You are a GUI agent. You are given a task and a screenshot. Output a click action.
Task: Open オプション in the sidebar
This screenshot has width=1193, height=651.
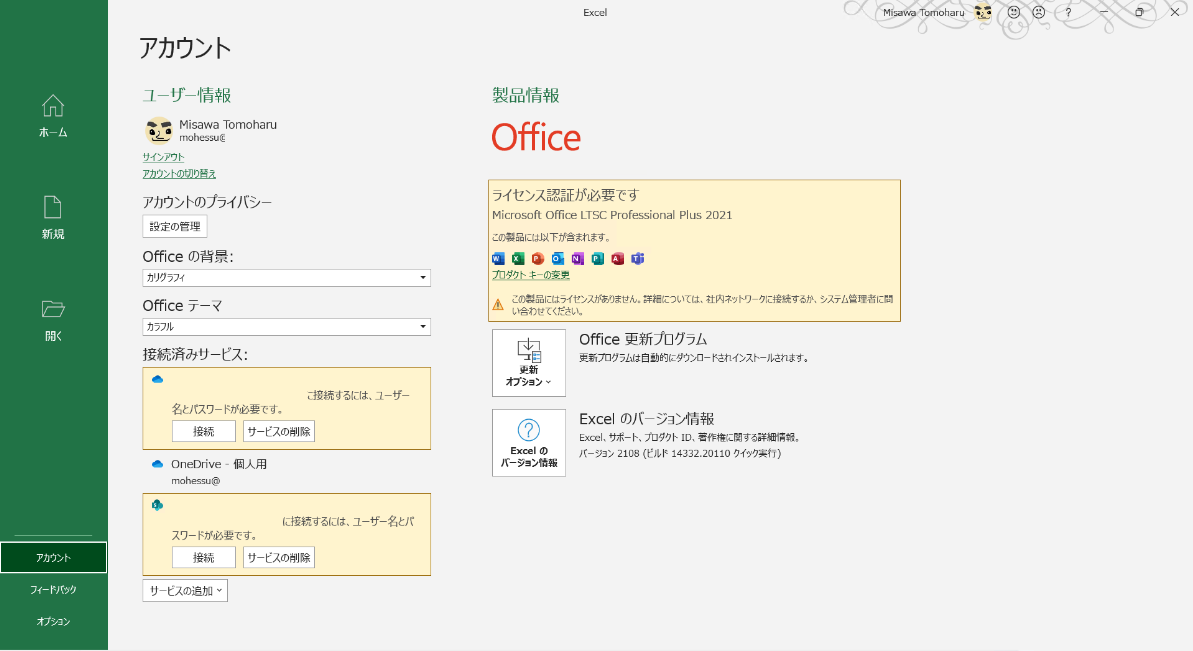click(53, 621)
